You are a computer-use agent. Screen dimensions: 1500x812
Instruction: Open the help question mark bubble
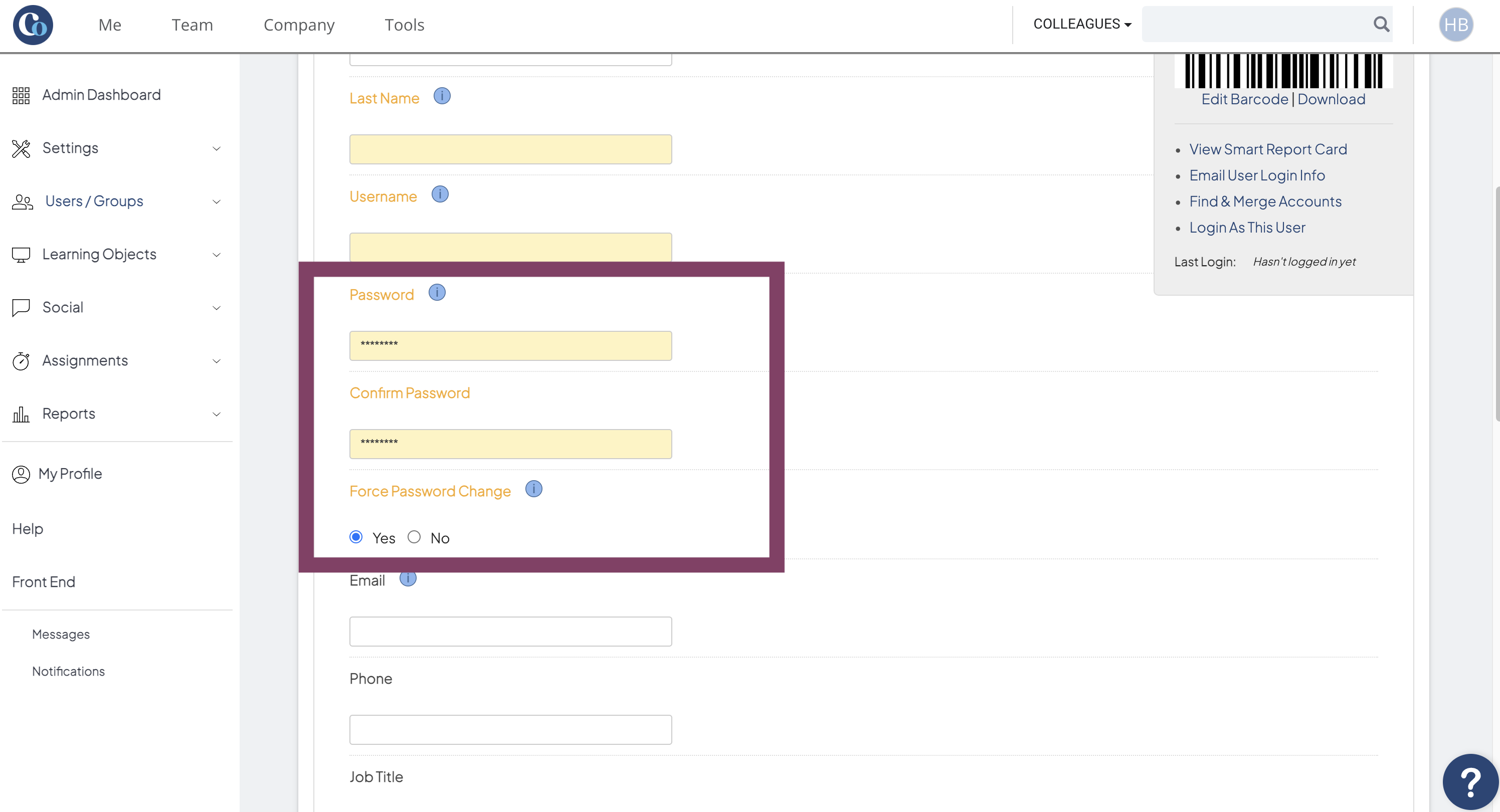[1470, 782]
